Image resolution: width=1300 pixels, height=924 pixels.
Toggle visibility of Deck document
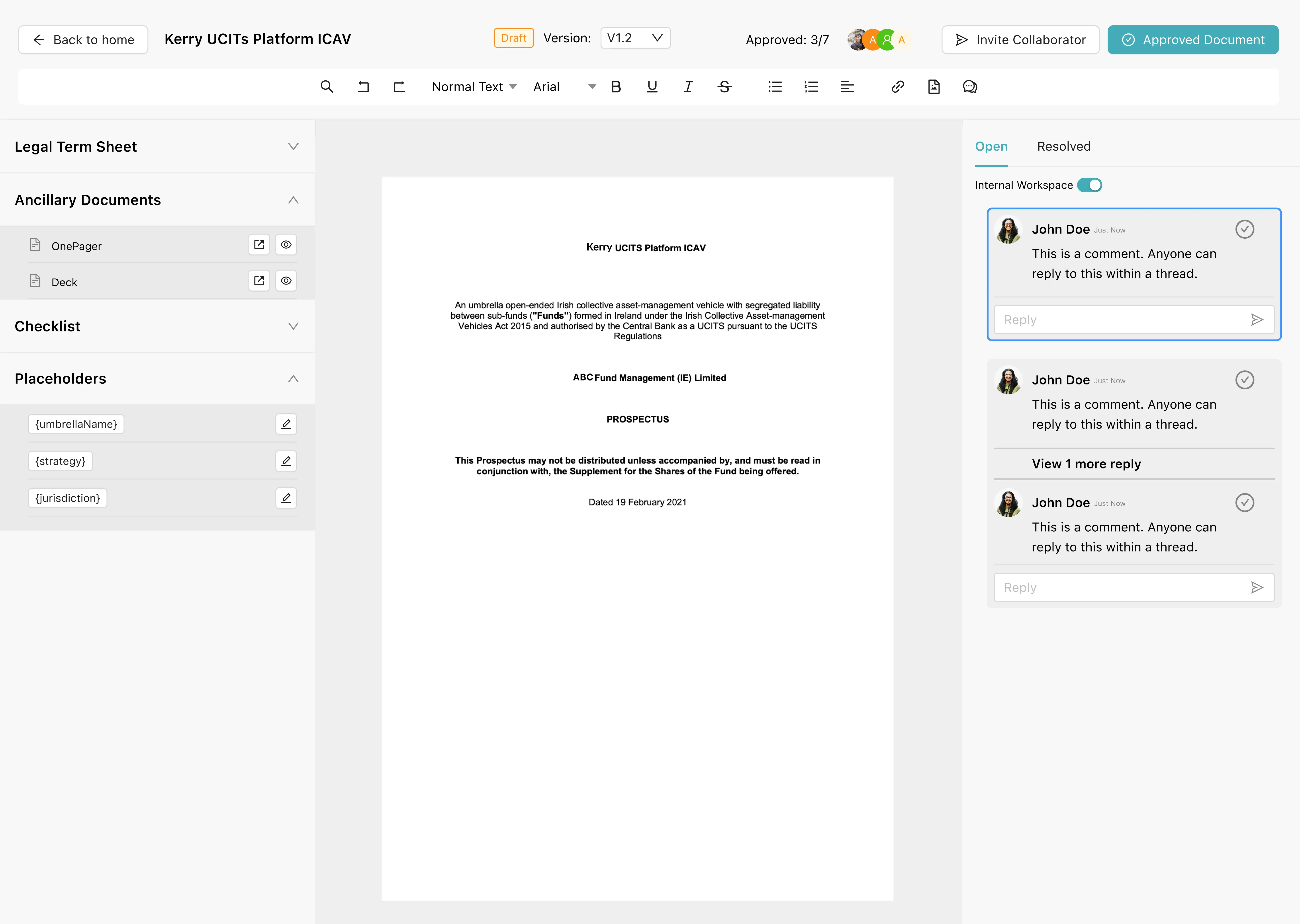(x=286, y=281)
